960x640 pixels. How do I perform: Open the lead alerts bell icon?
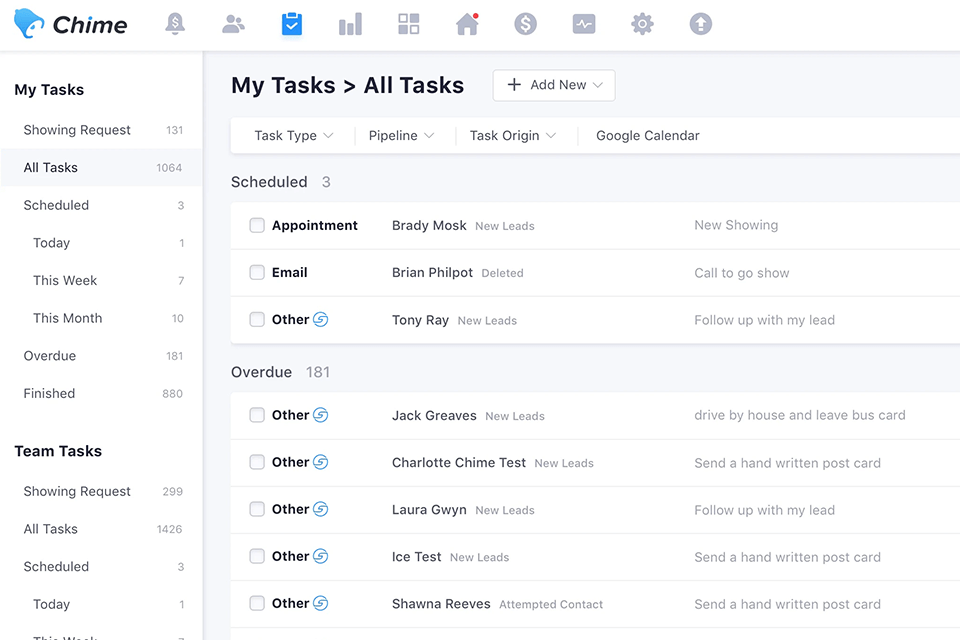[175, 24]
